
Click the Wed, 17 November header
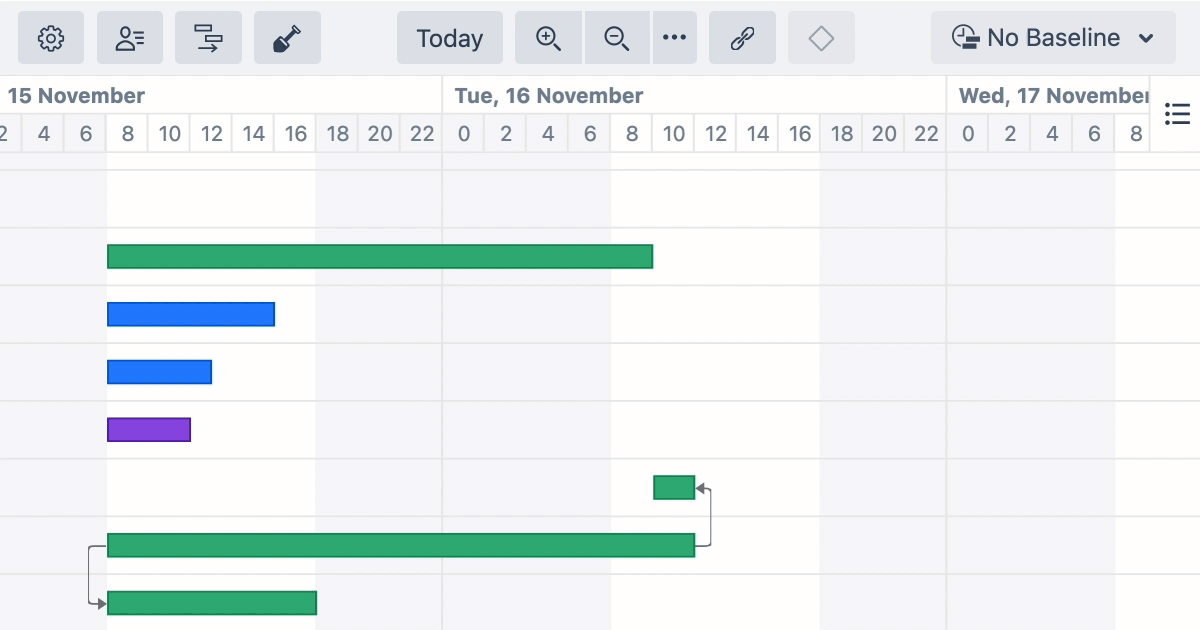tap(1053, 96)
